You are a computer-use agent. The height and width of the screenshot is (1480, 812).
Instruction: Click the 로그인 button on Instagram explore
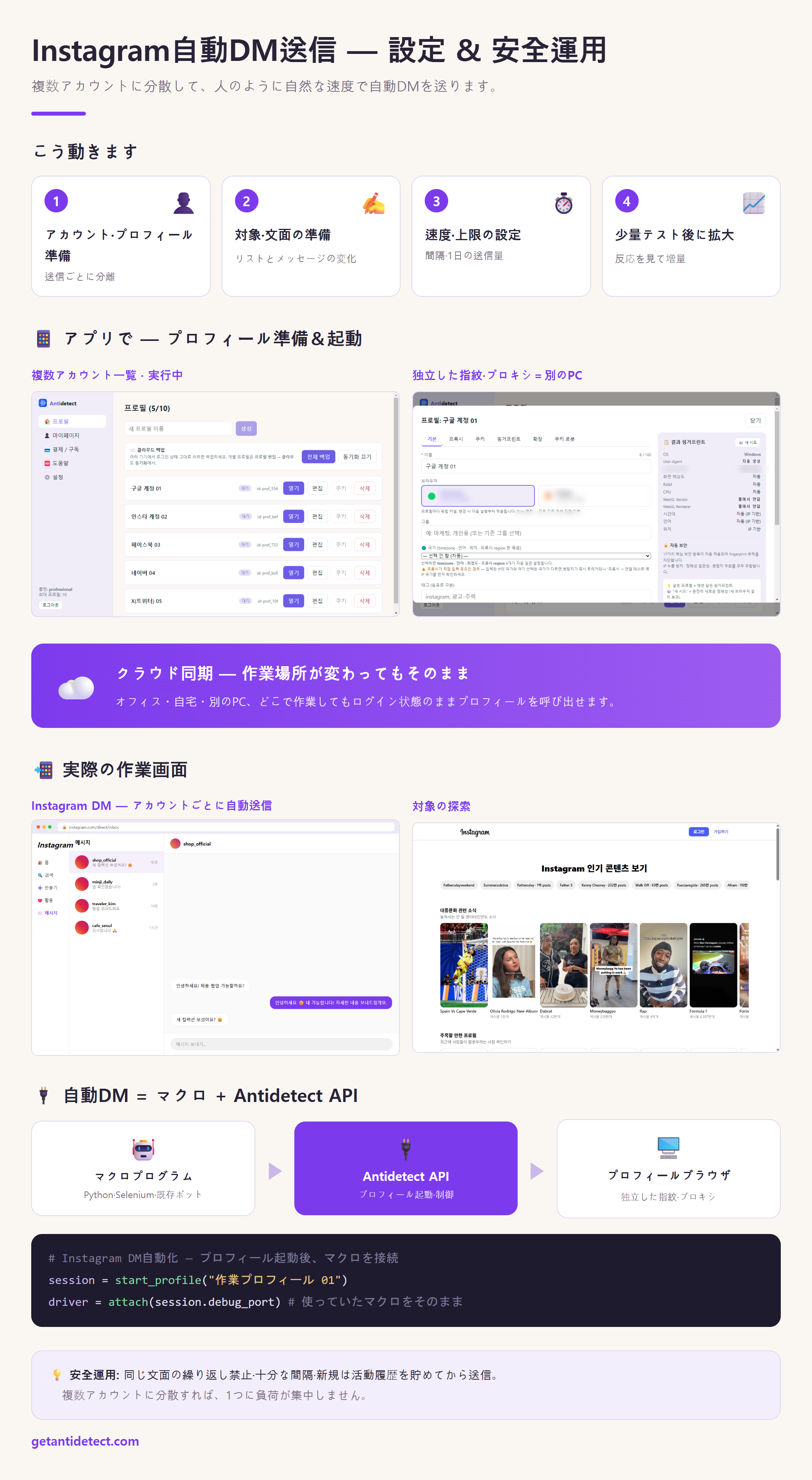coord(698,831)
